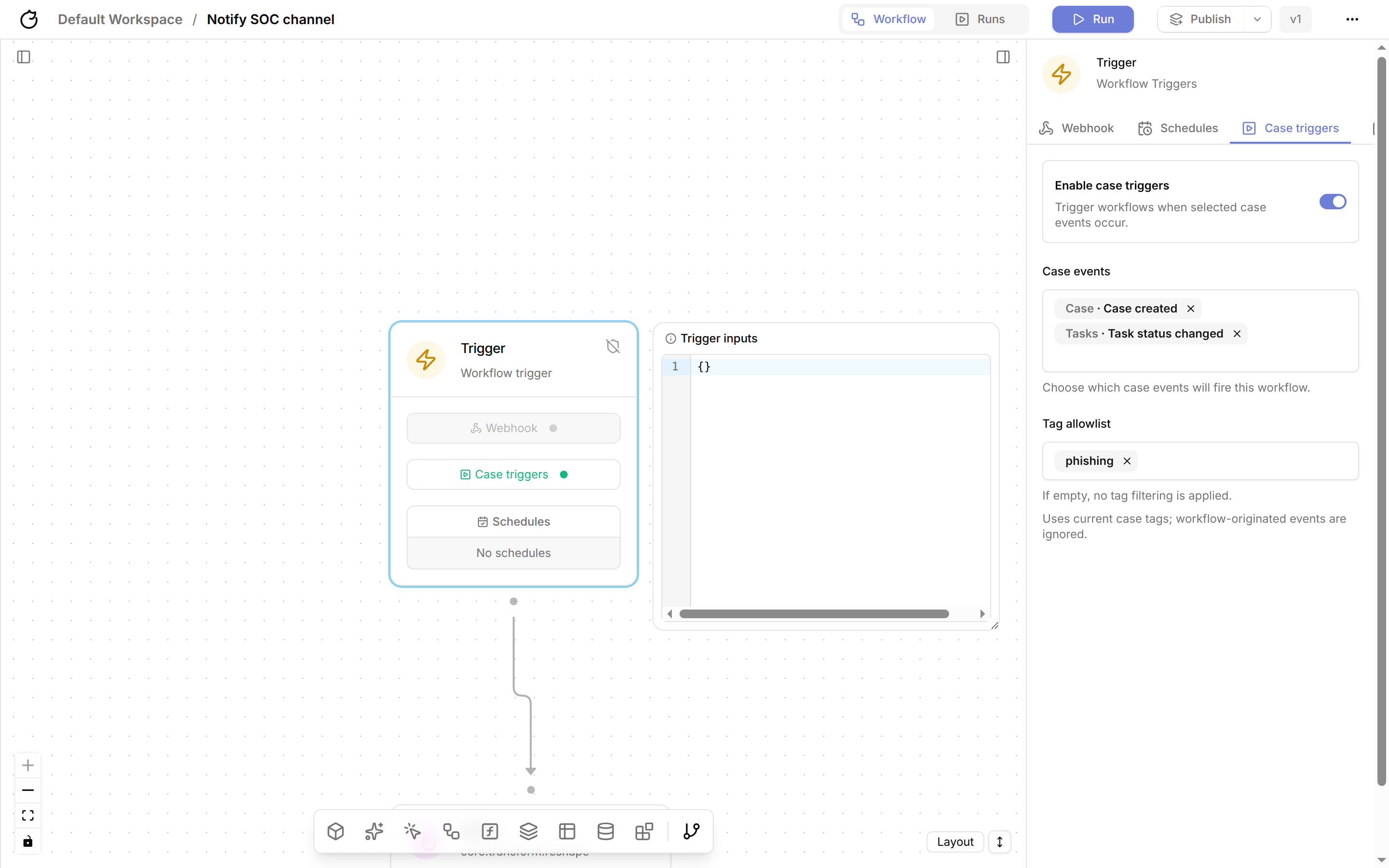Switch to the Schedules tab
The image size is (1389, 868).
pyautogui.click(x=1178, y=128)
